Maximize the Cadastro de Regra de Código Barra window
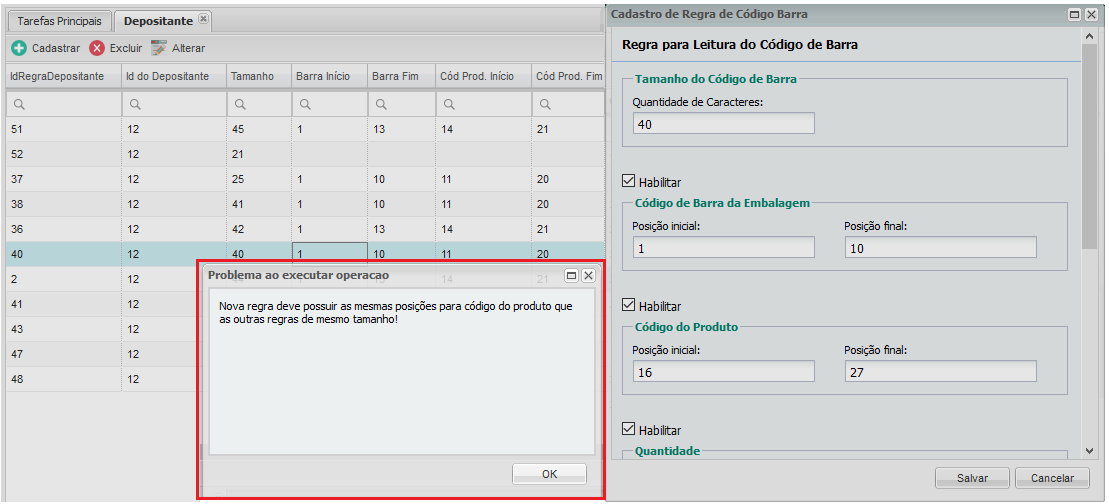This screenshot has height=504, width=1109. [x=1075, y=14]
